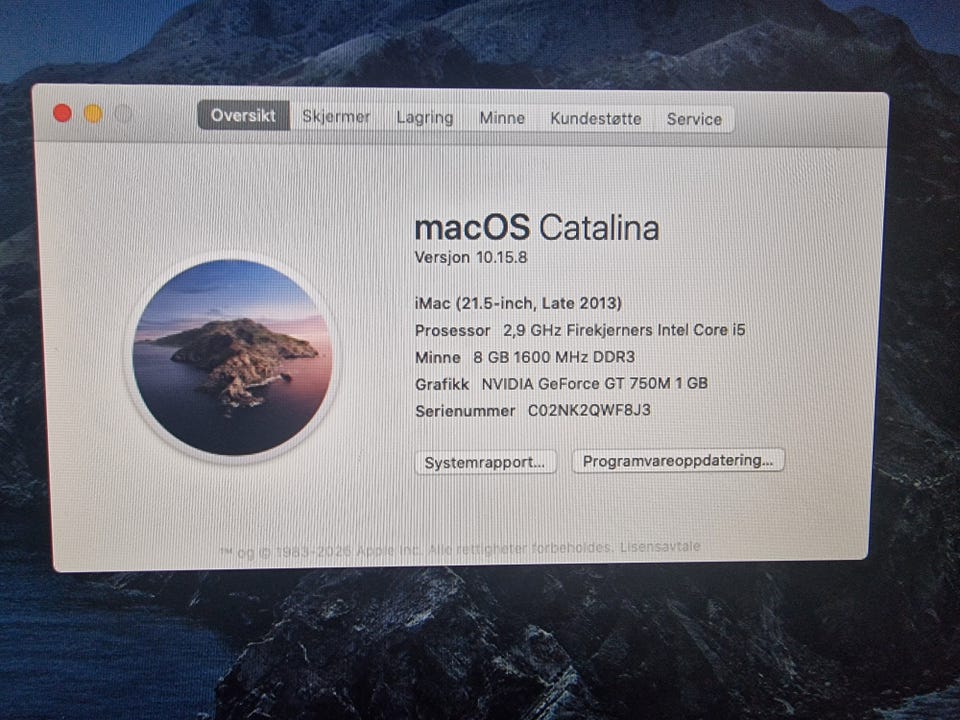Image resolution: width=960 pixels, height=720 pixels.
Task: Click the Grafikk label
Action: click(x=442, y=384)
